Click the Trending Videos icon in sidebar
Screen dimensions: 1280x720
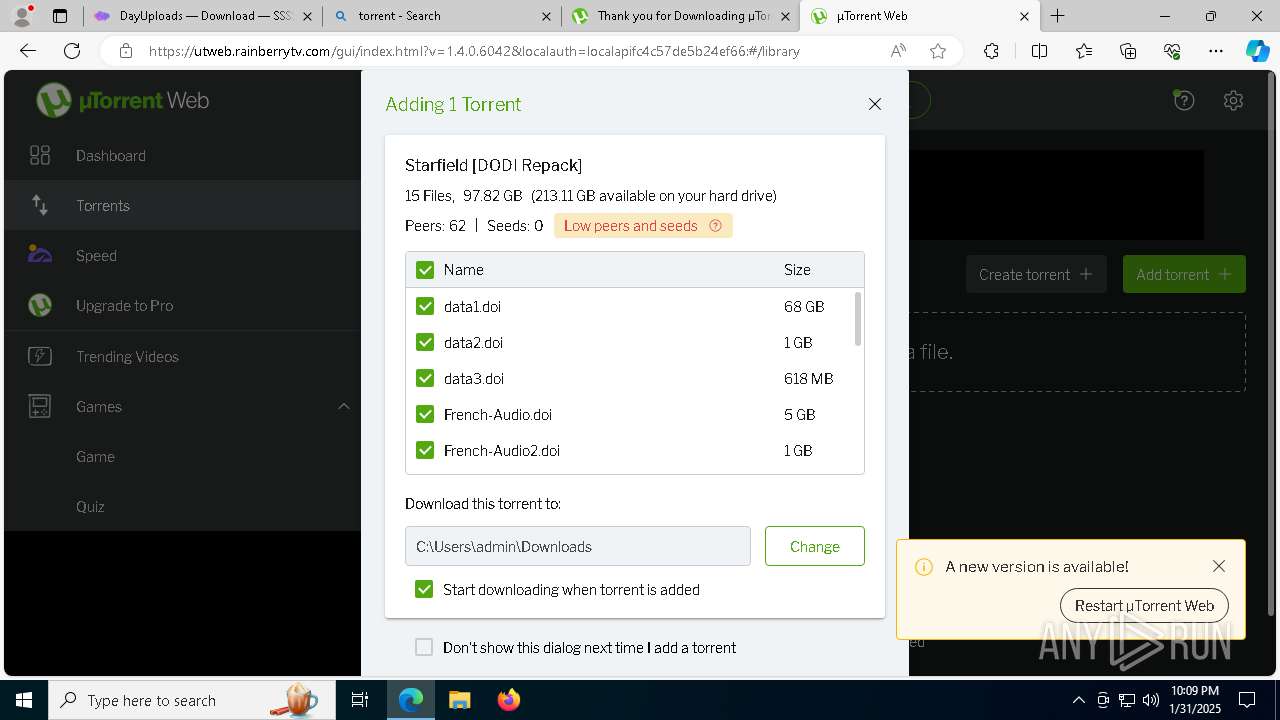pos(40,356)
